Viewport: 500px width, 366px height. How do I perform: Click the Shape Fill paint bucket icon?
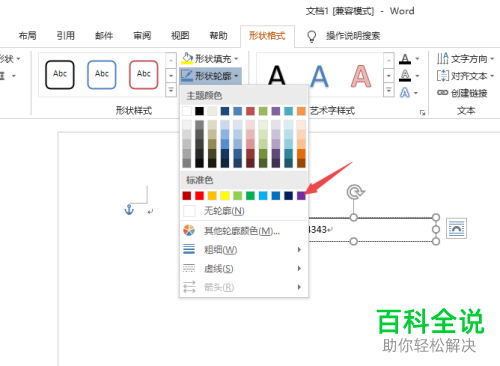coord(187,58)
